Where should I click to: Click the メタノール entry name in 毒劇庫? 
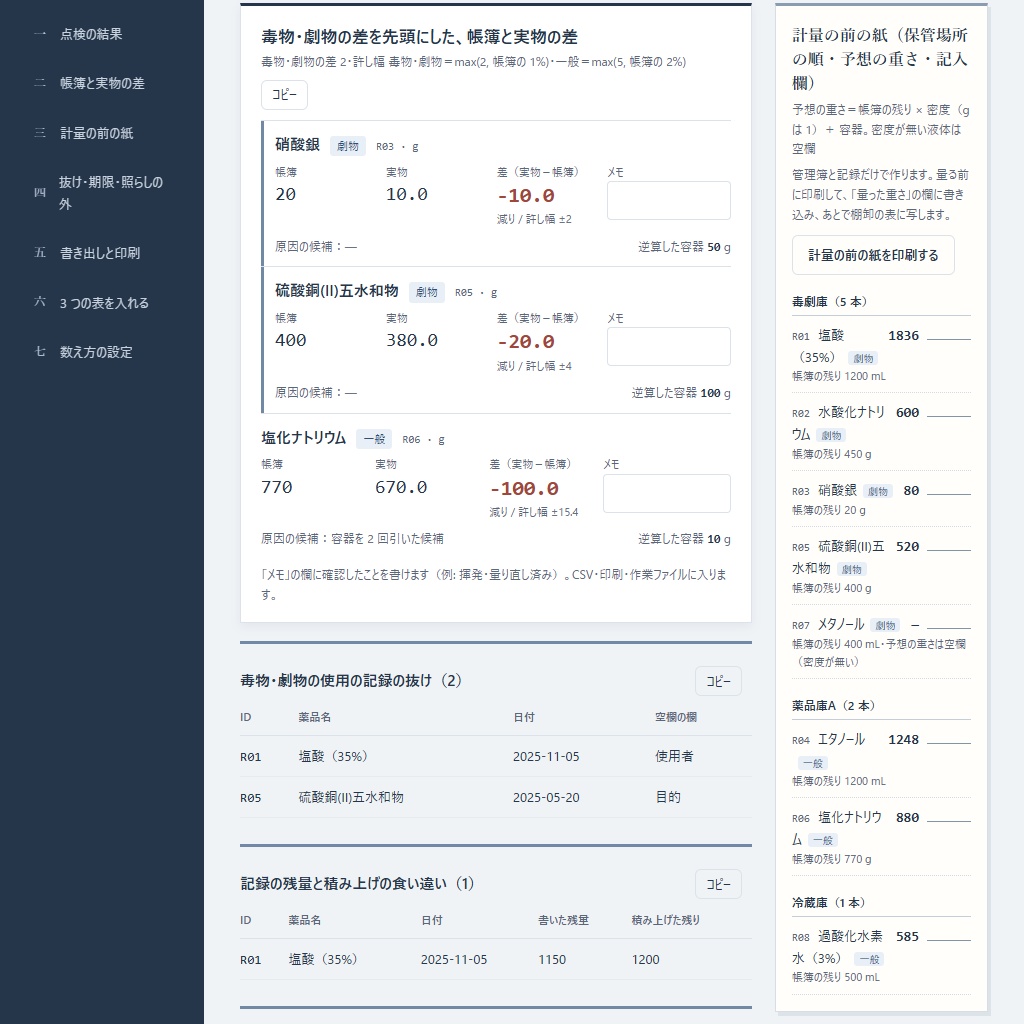(841, 624)
